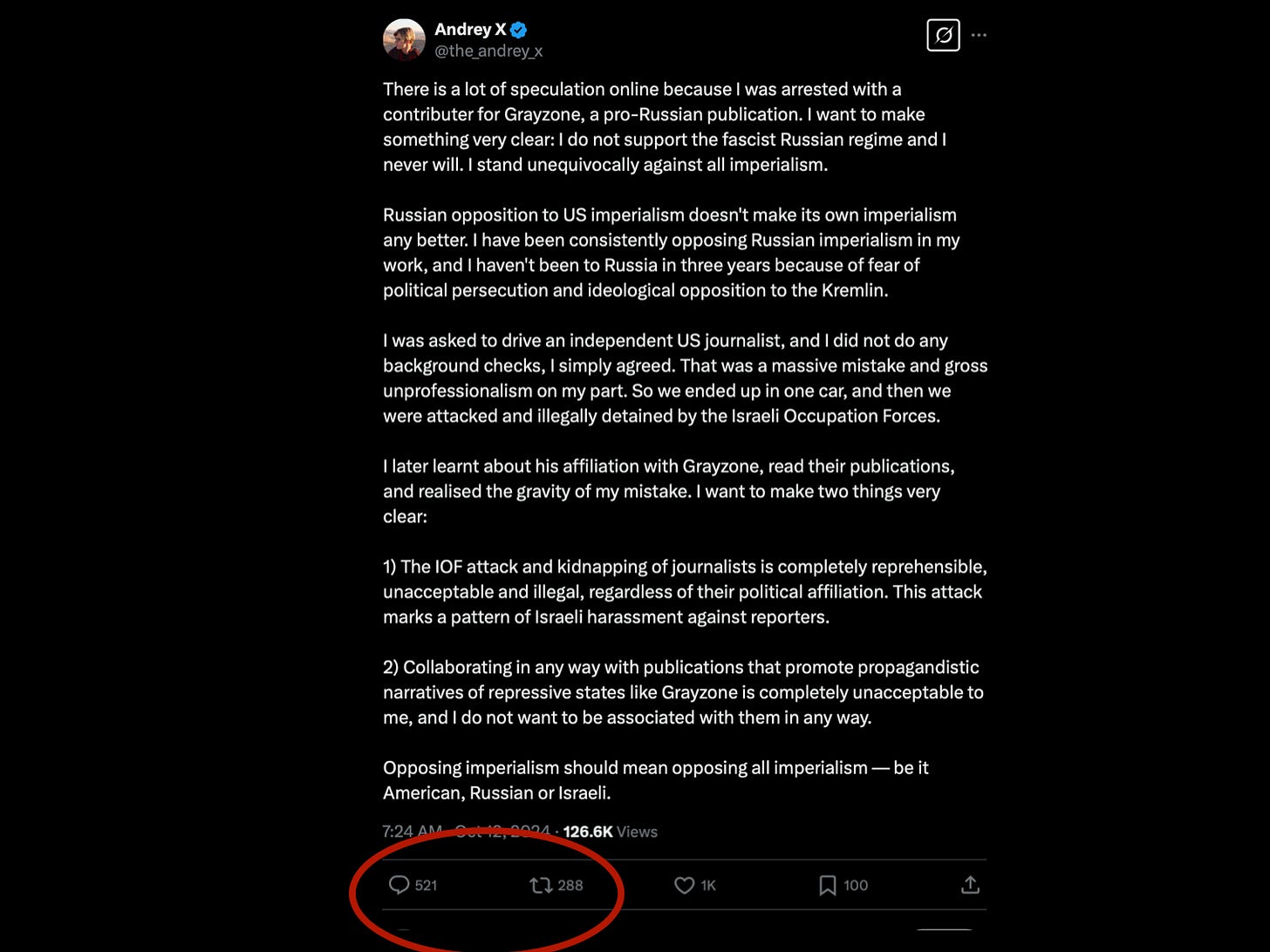Click the tweet's first paragraph text
Viewport: 1270px width, 952px height.
pos(665,126)
